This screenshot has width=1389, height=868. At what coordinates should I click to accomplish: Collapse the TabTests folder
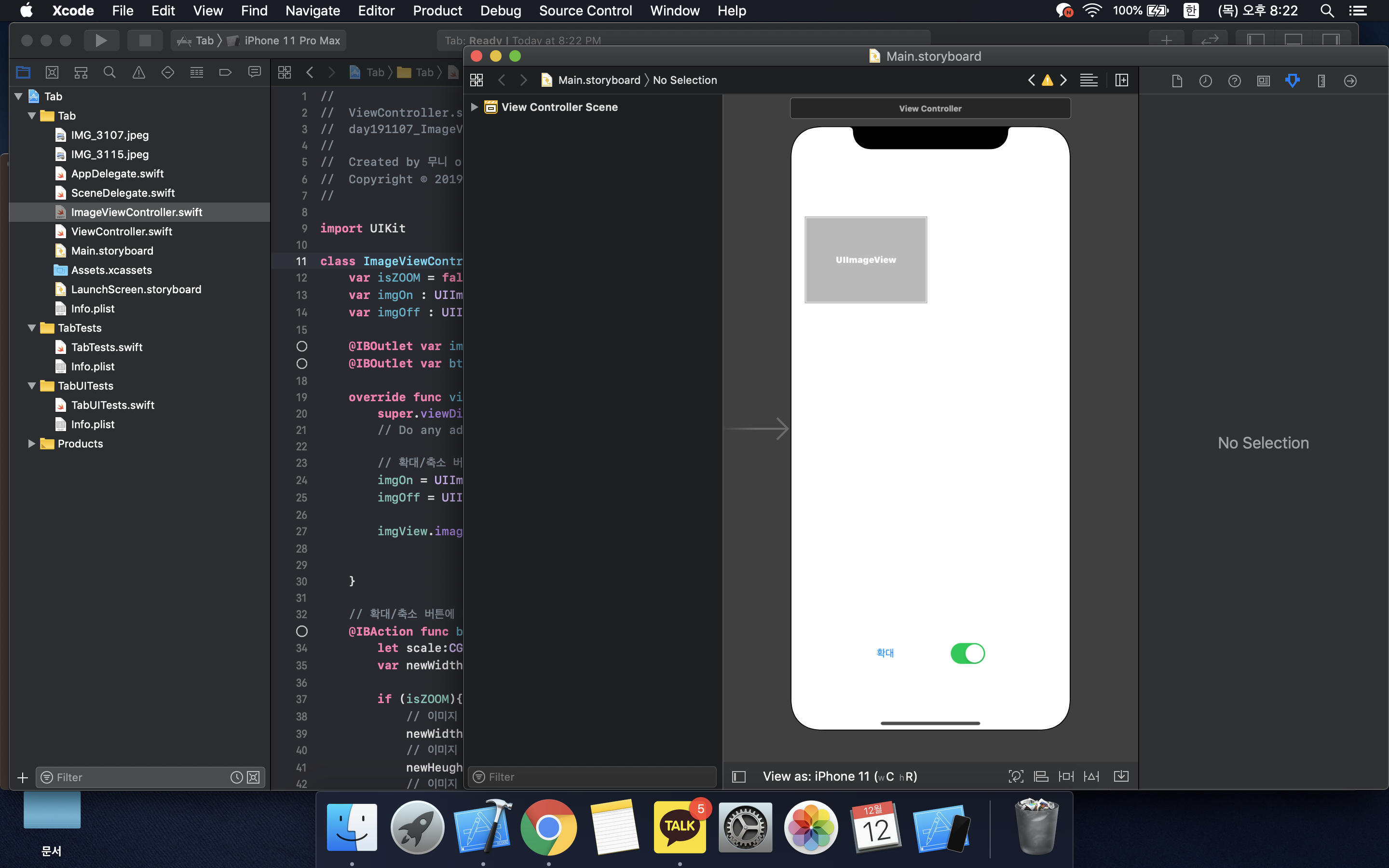pos(31,328)
